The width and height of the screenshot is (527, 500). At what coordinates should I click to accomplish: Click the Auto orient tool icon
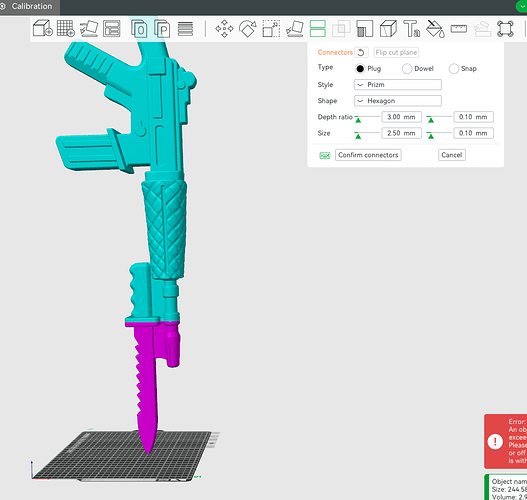click(x=89, y=28)
